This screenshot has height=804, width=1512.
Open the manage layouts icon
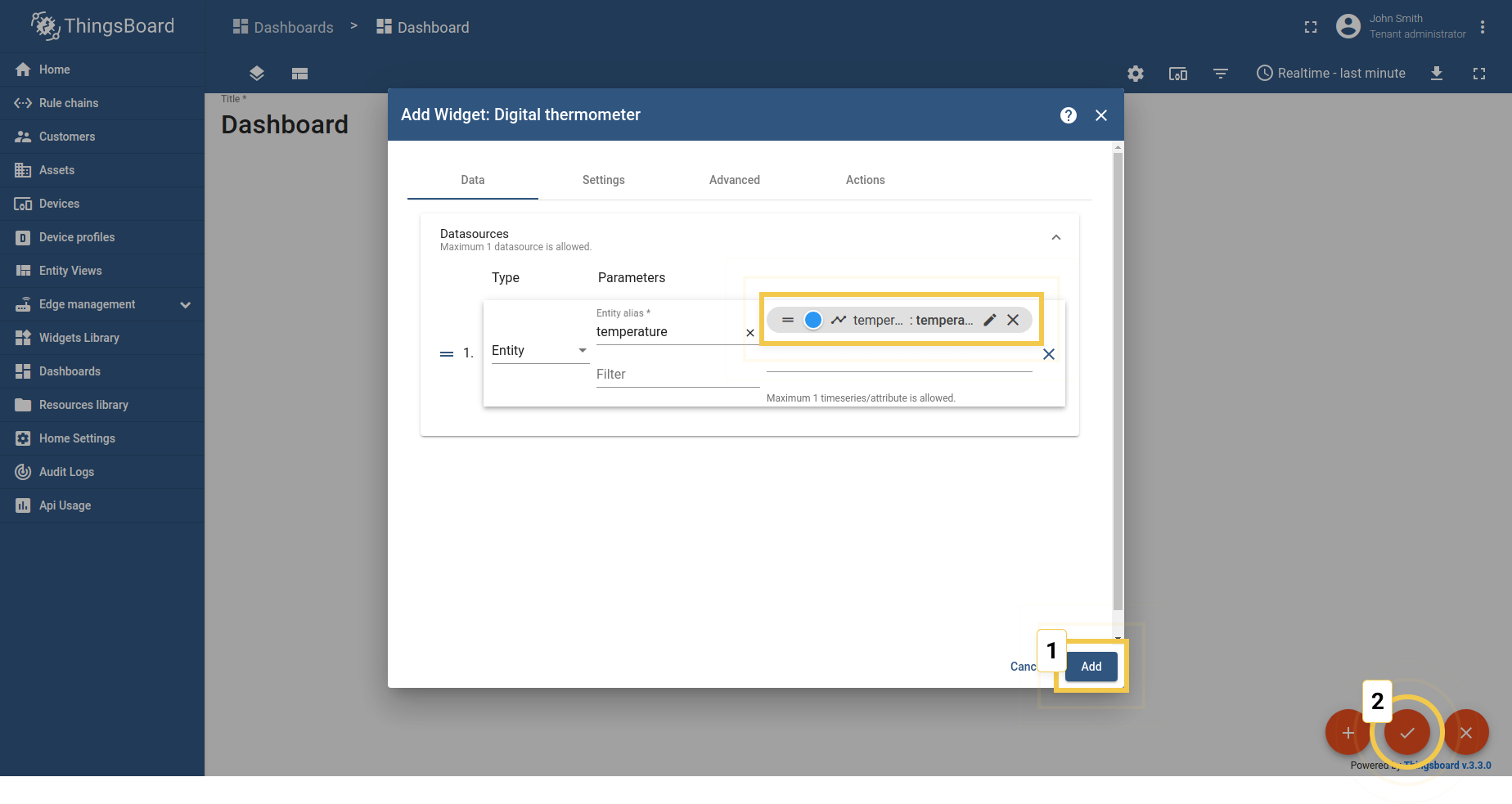(299, 74)
